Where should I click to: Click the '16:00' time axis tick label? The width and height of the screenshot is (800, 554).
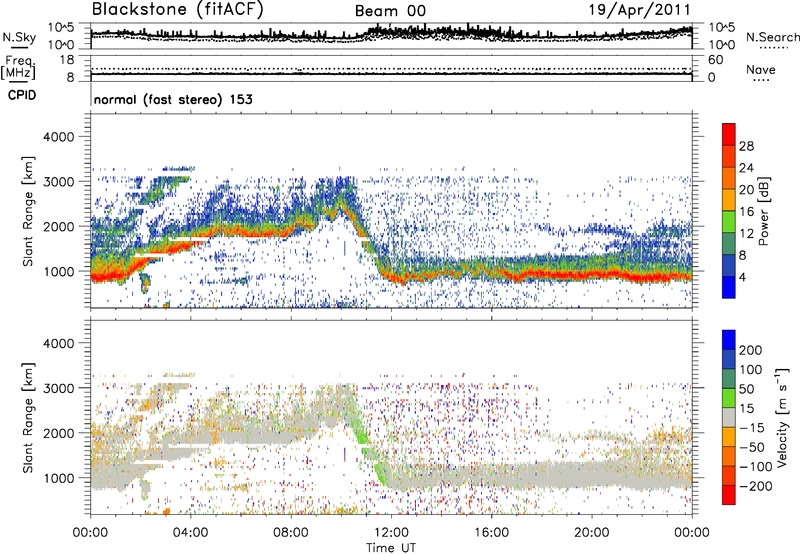[x=491, y=533]
